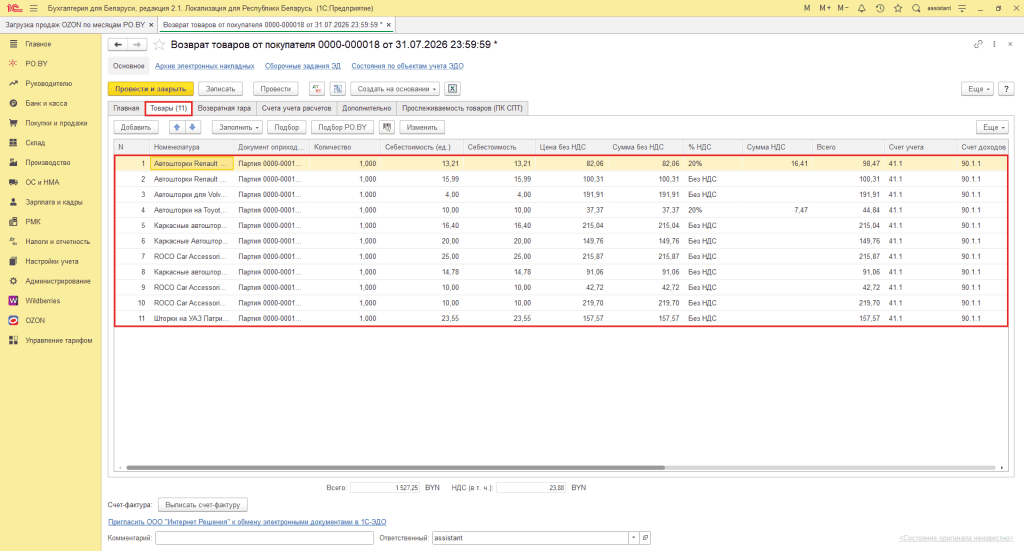This screenshot has height=551, width=1024.
Task: Open service settings lines icon near assistant
Action: point(962,8)
